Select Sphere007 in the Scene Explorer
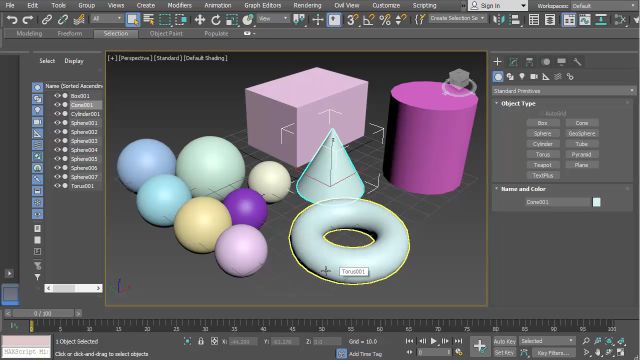 pyautogui.click(x=84, y=177)
